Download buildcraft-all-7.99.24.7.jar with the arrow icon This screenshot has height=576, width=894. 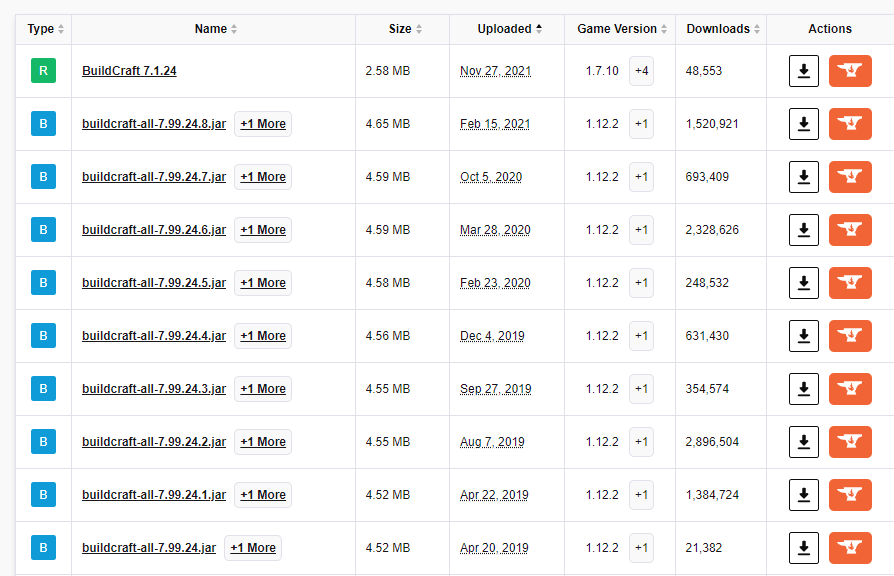click(803, 177)
